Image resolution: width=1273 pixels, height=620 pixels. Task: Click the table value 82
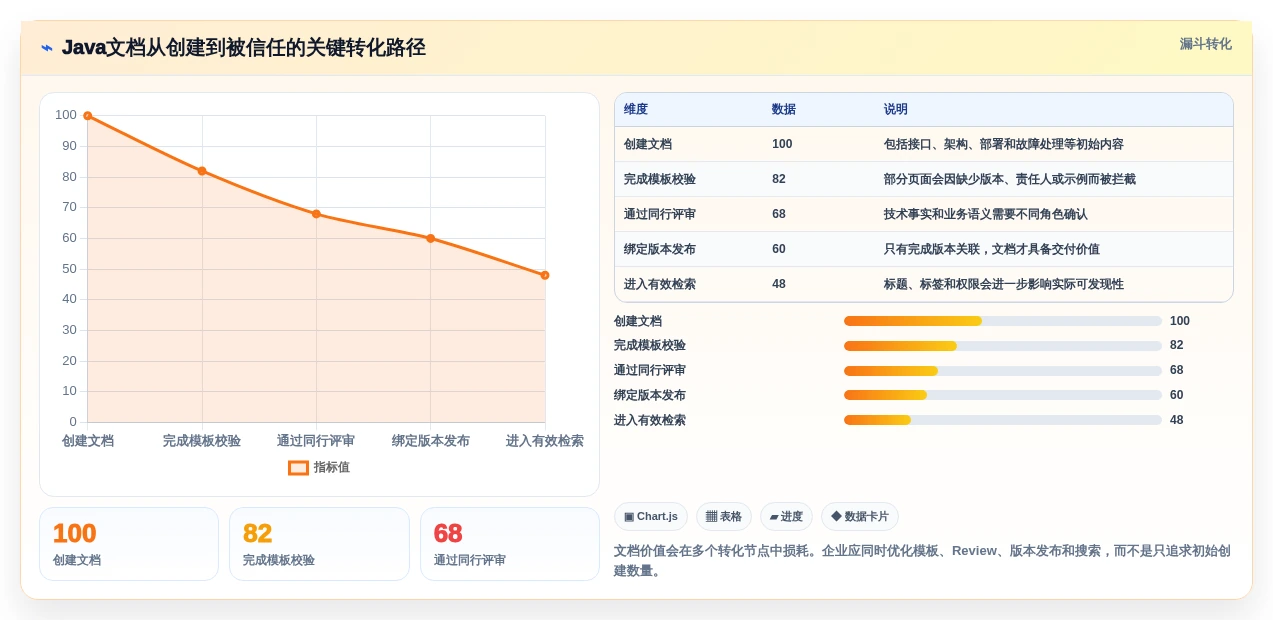click(x=779, y=179)
